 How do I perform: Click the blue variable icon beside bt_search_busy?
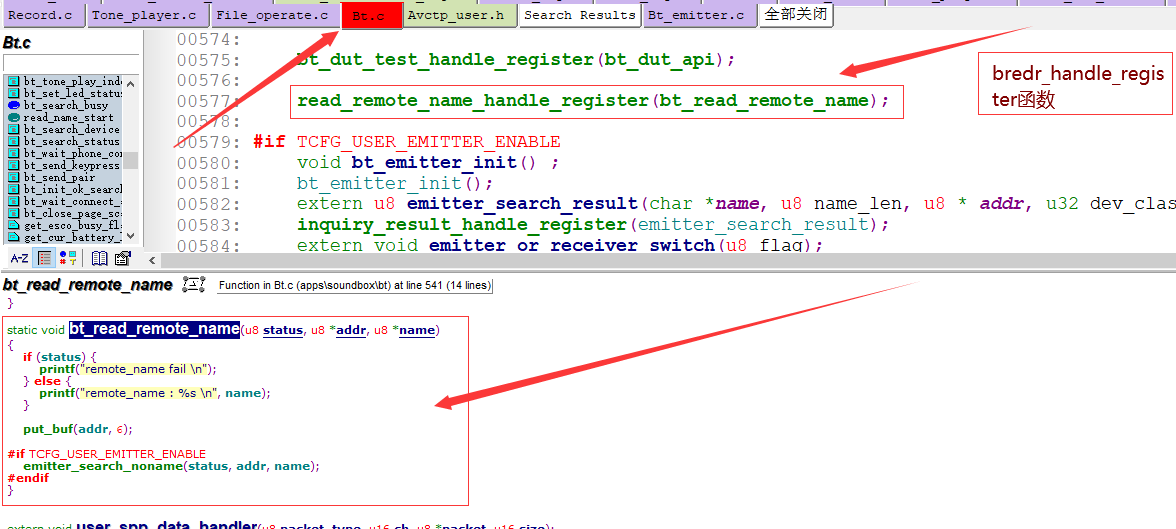click(14, 105)
